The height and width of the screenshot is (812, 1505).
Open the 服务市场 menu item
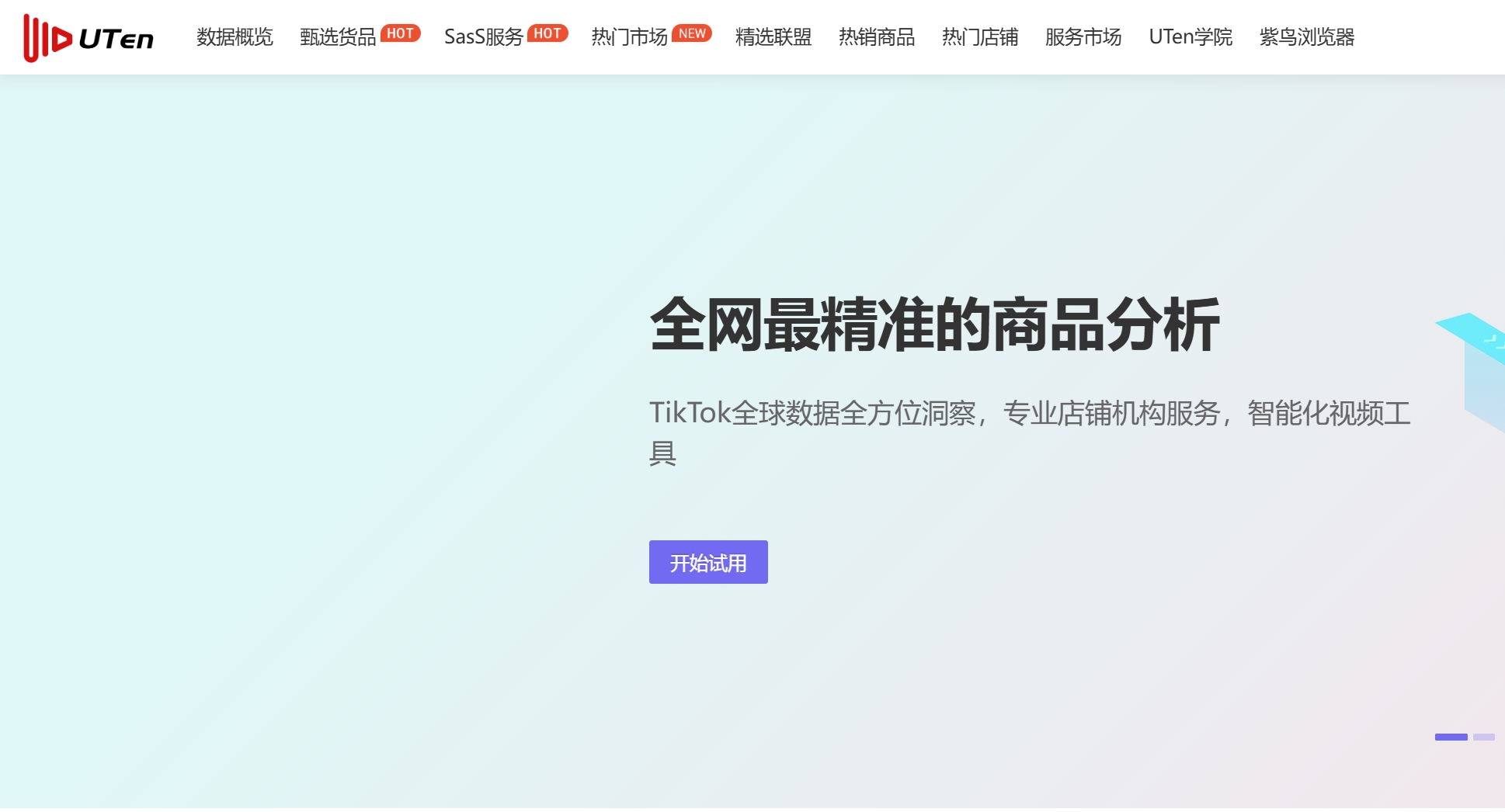click(x=1083, y=37)
